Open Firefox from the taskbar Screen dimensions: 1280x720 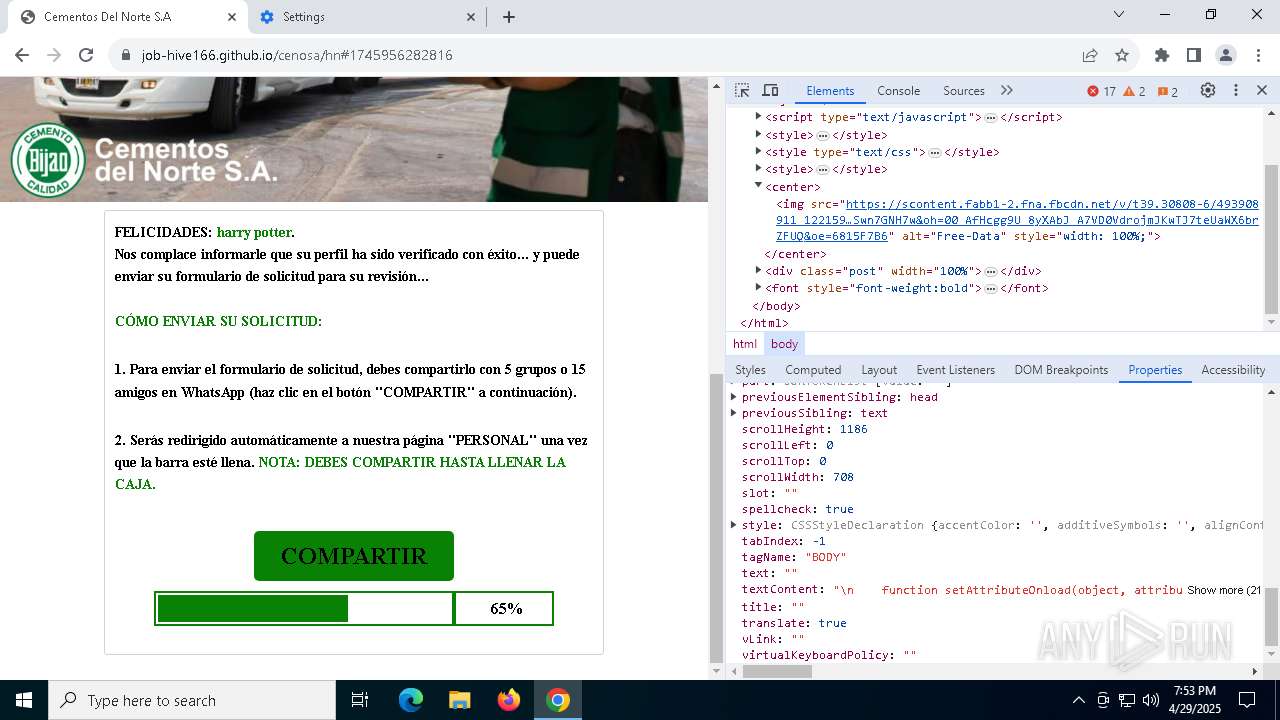pyautogui.click(x=508, y=700)
